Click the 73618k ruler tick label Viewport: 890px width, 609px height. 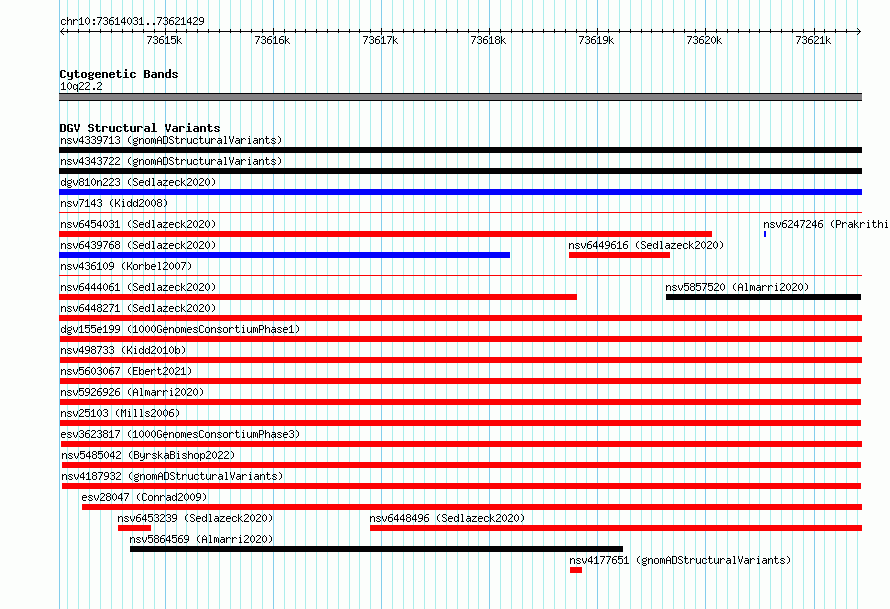(x=488, y=40)
